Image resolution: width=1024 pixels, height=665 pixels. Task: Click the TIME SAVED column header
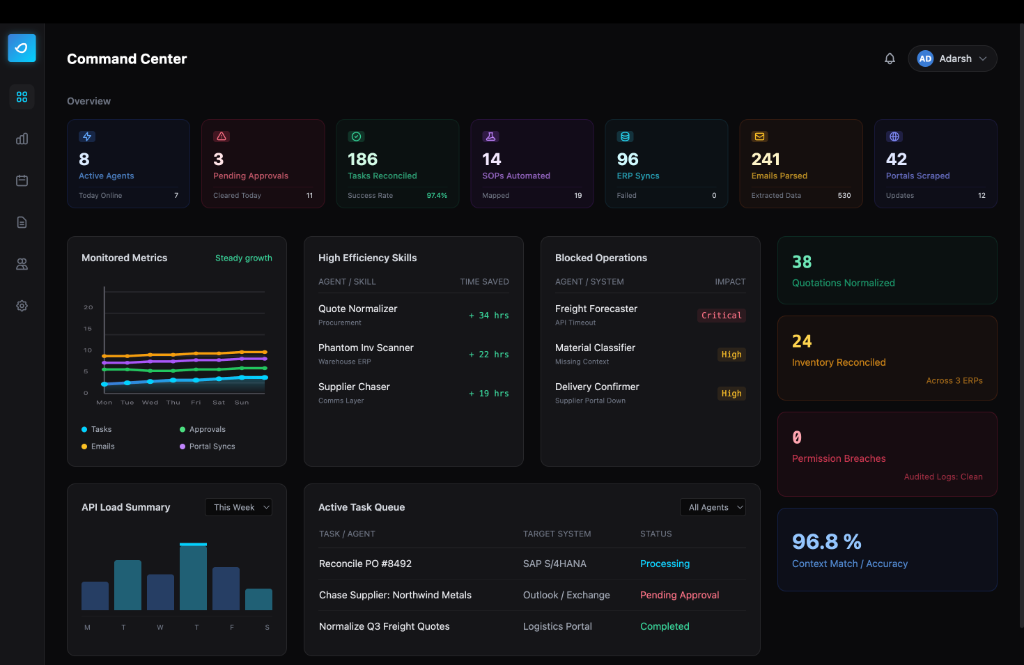tap(484, 282)
